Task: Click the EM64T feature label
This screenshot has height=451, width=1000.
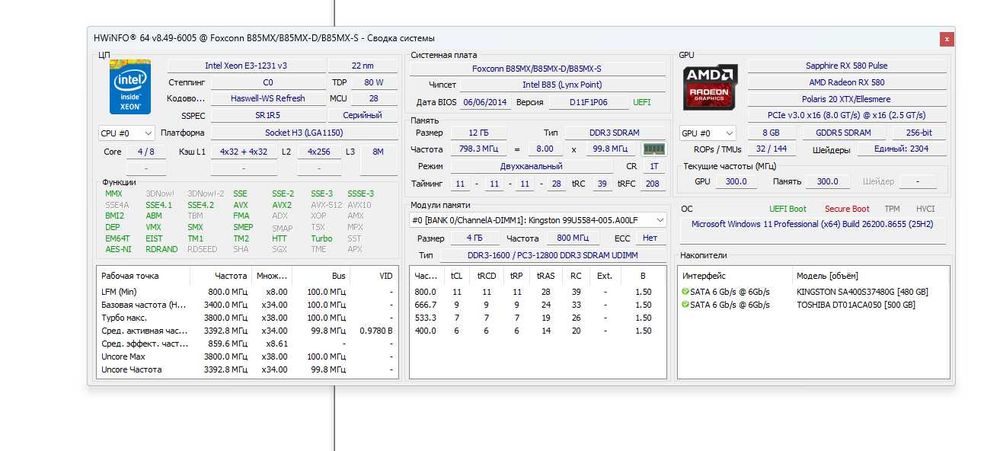Action: point(117,239)
